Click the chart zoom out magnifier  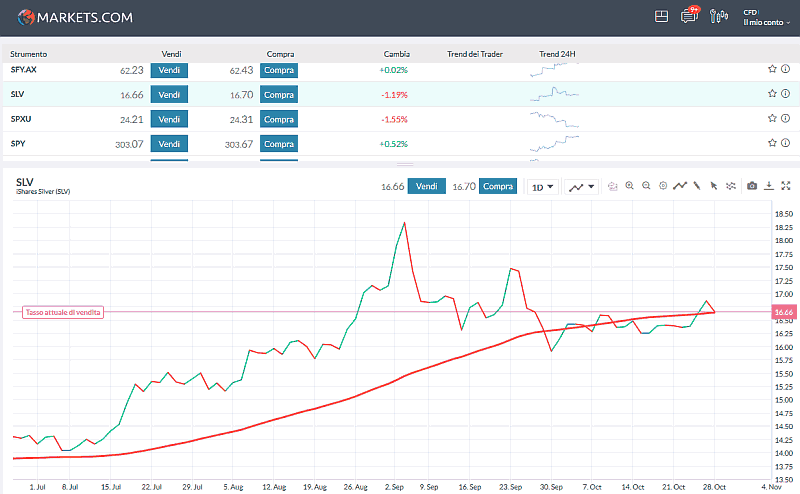tap(646, 186)
